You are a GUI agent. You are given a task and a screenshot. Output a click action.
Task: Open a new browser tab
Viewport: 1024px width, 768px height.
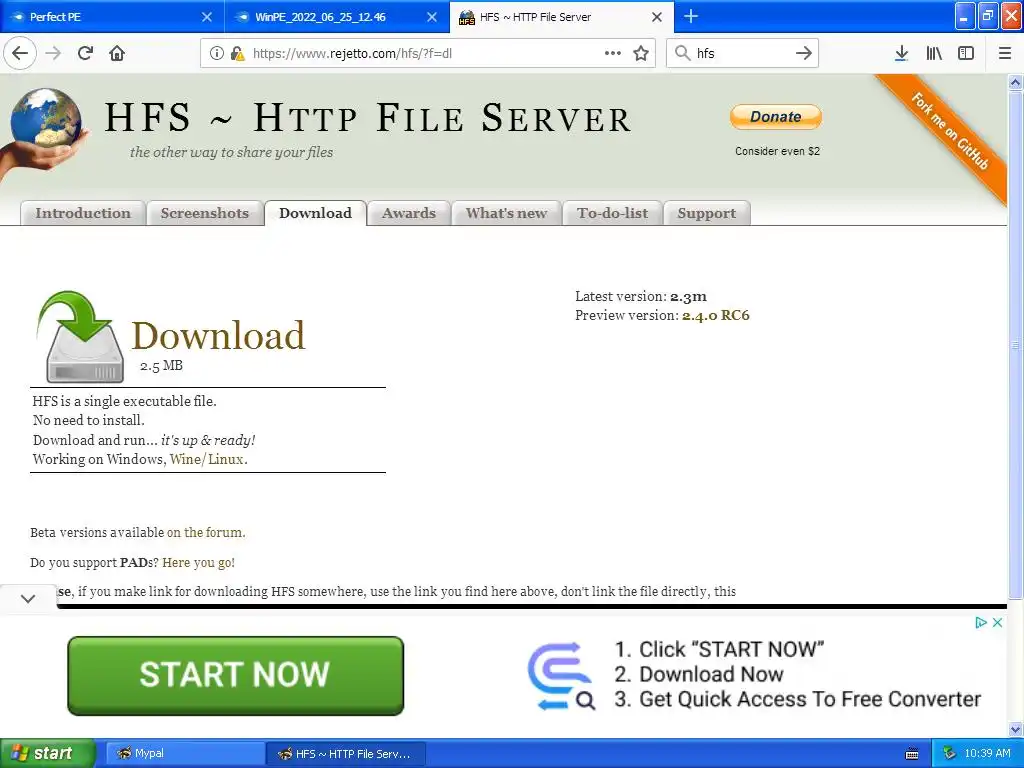coord(691,16)
